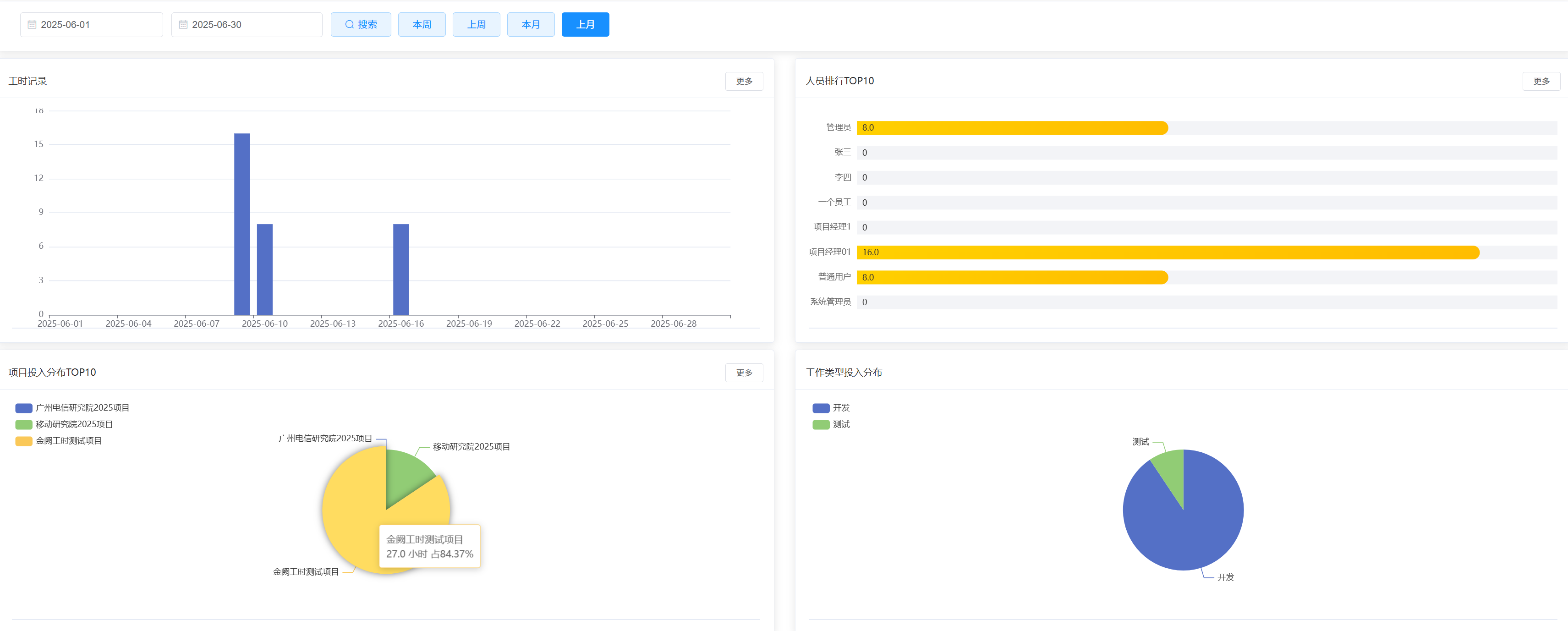
Task: Click the start date 2025-06-01 field
Action: [91, 25]
